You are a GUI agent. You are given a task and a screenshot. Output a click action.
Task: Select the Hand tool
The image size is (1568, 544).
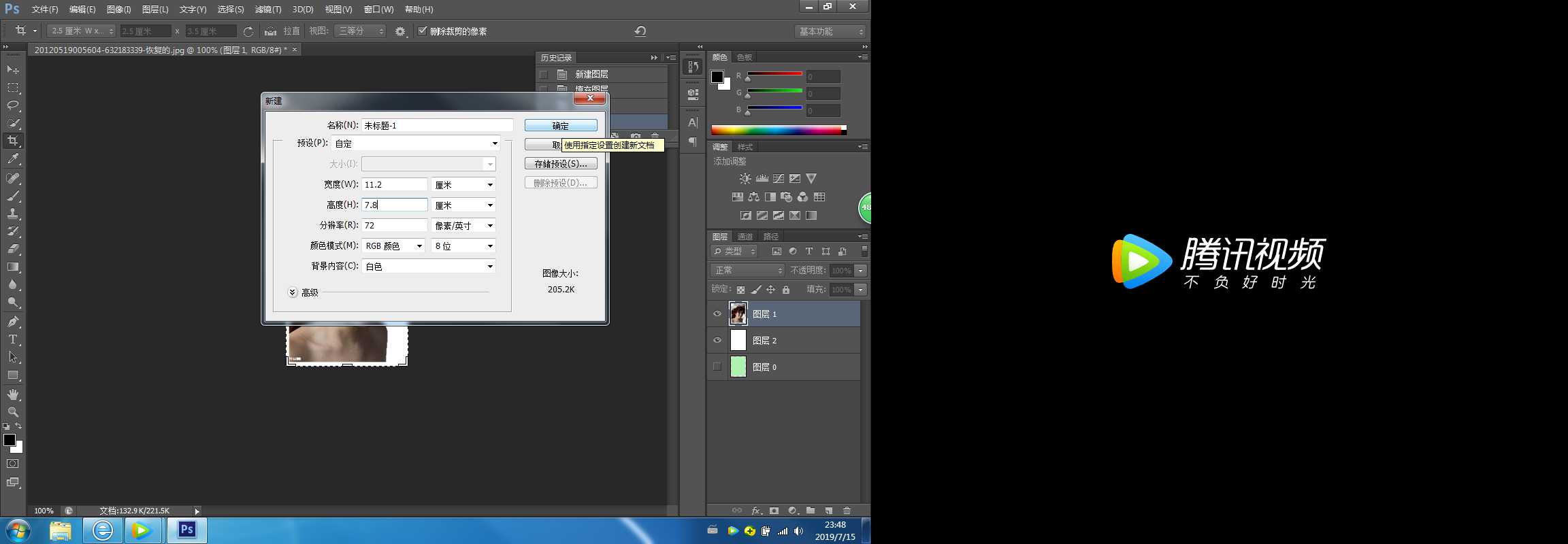13,394
